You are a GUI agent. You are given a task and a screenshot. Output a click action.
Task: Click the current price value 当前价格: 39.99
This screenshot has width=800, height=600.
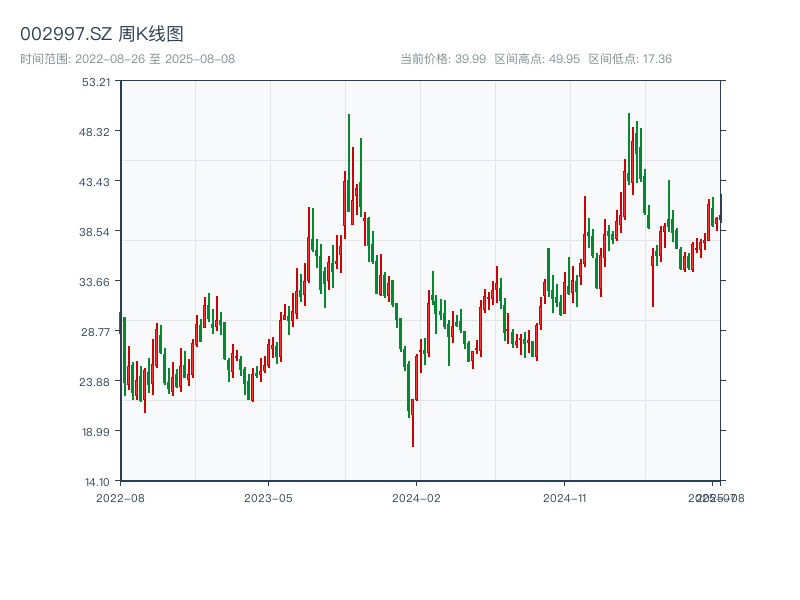click(x=443, y=59)
